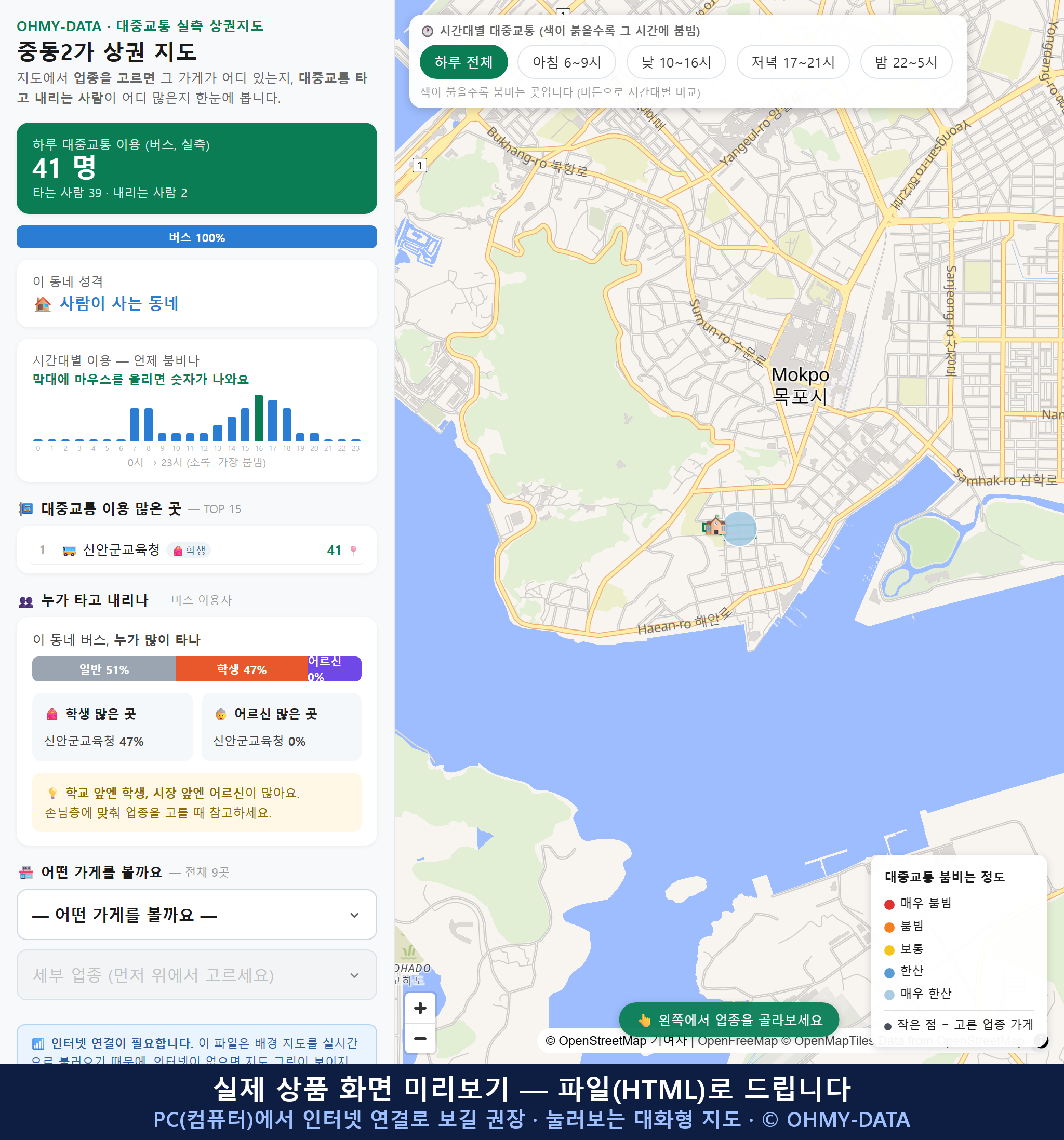Click the blue bus-stop circle on map
The height and width of the screenshot is (1140, 1064).
click(739, 528)
